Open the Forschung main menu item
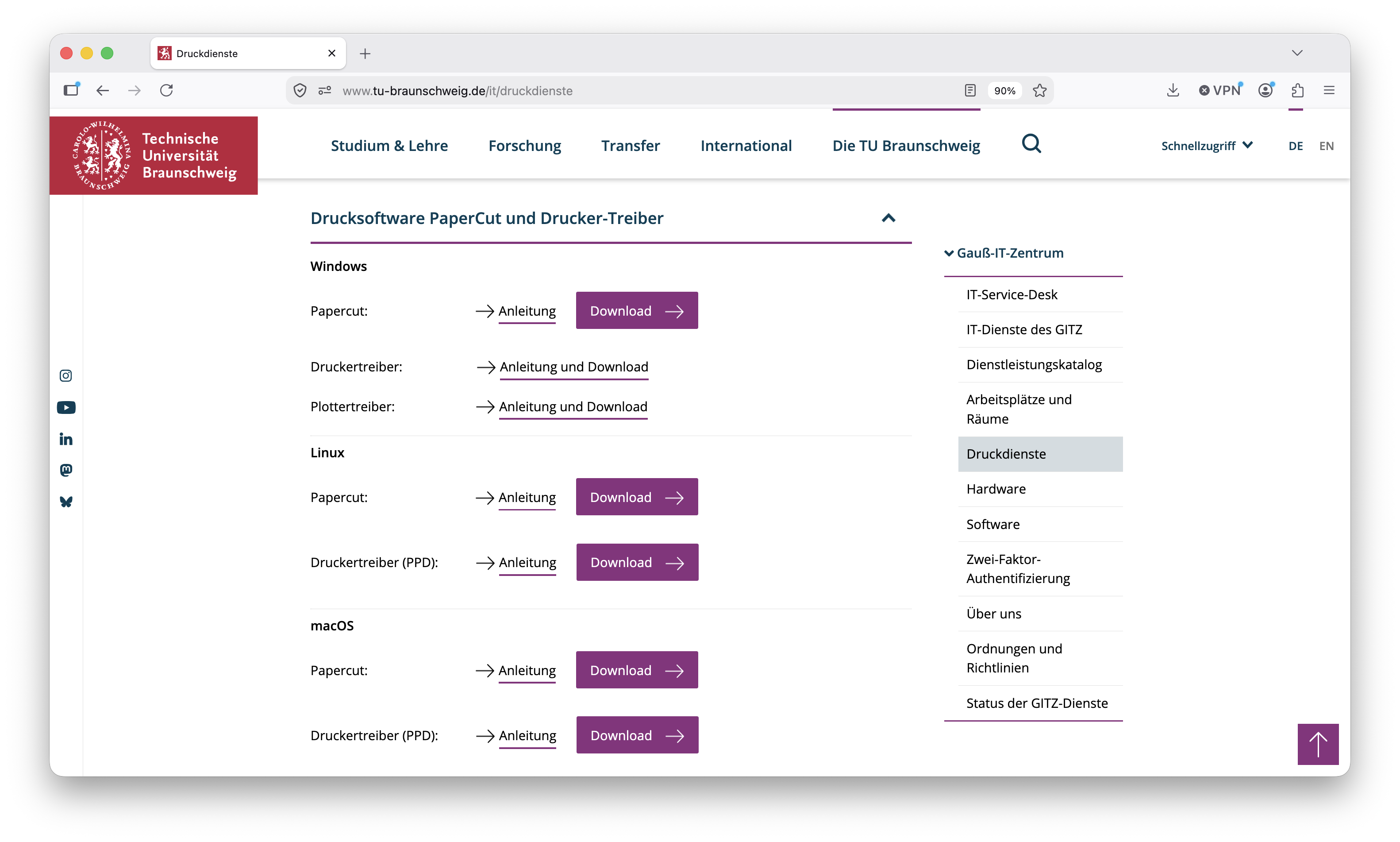This screenshot has width=1400, height=842. tap(524, 146)
